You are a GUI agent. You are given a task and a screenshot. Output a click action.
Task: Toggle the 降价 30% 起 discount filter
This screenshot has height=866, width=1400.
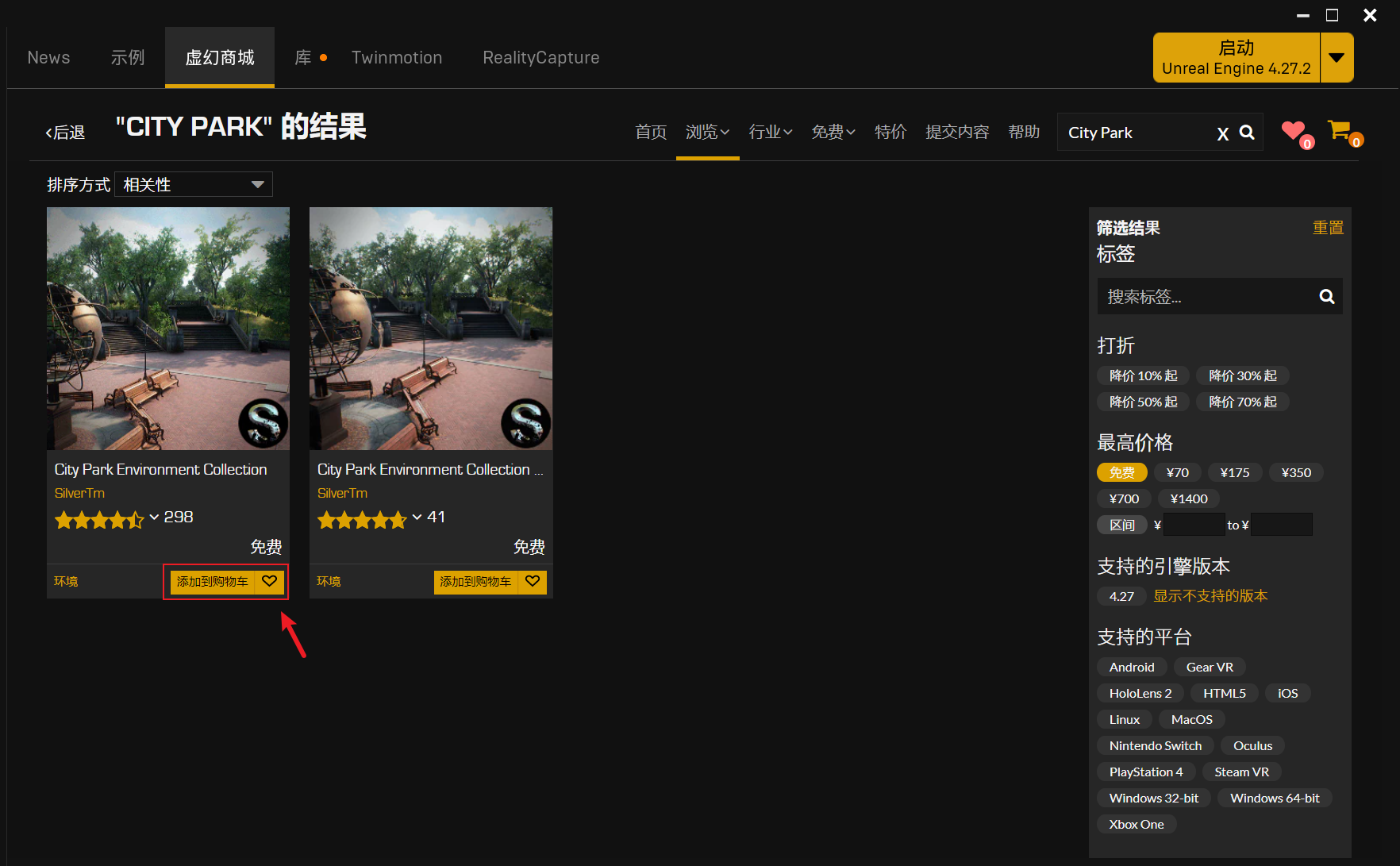(x=1243, y=375)
